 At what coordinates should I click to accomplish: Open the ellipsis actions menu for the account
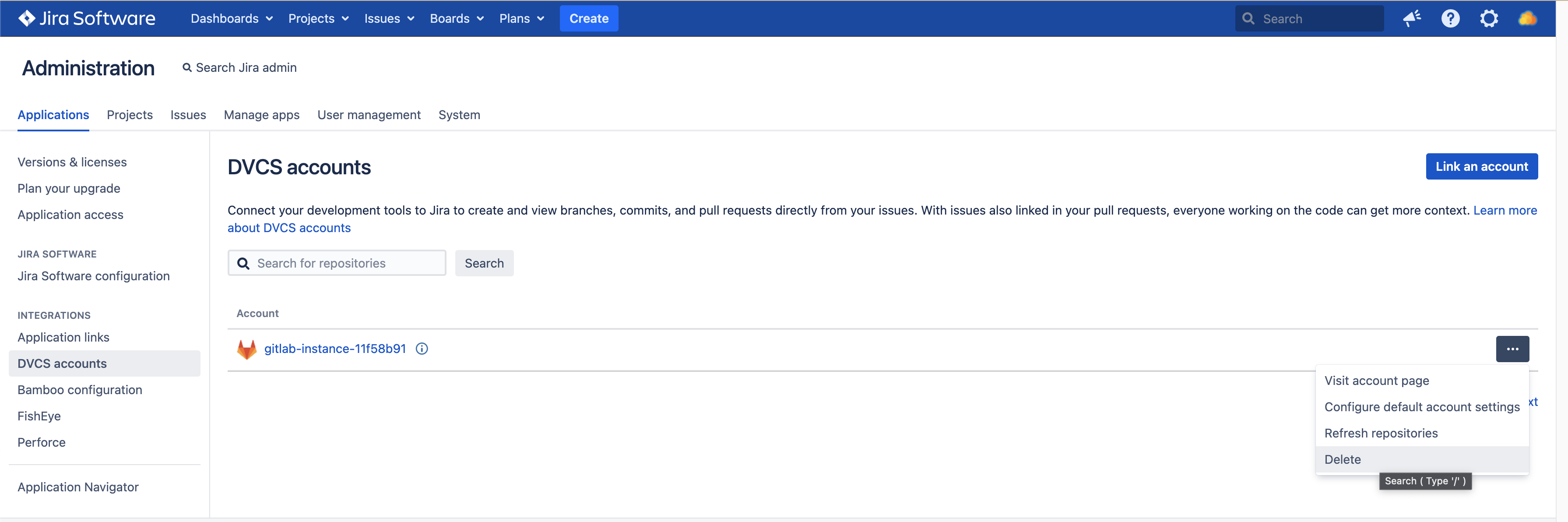coord(1512,349)
